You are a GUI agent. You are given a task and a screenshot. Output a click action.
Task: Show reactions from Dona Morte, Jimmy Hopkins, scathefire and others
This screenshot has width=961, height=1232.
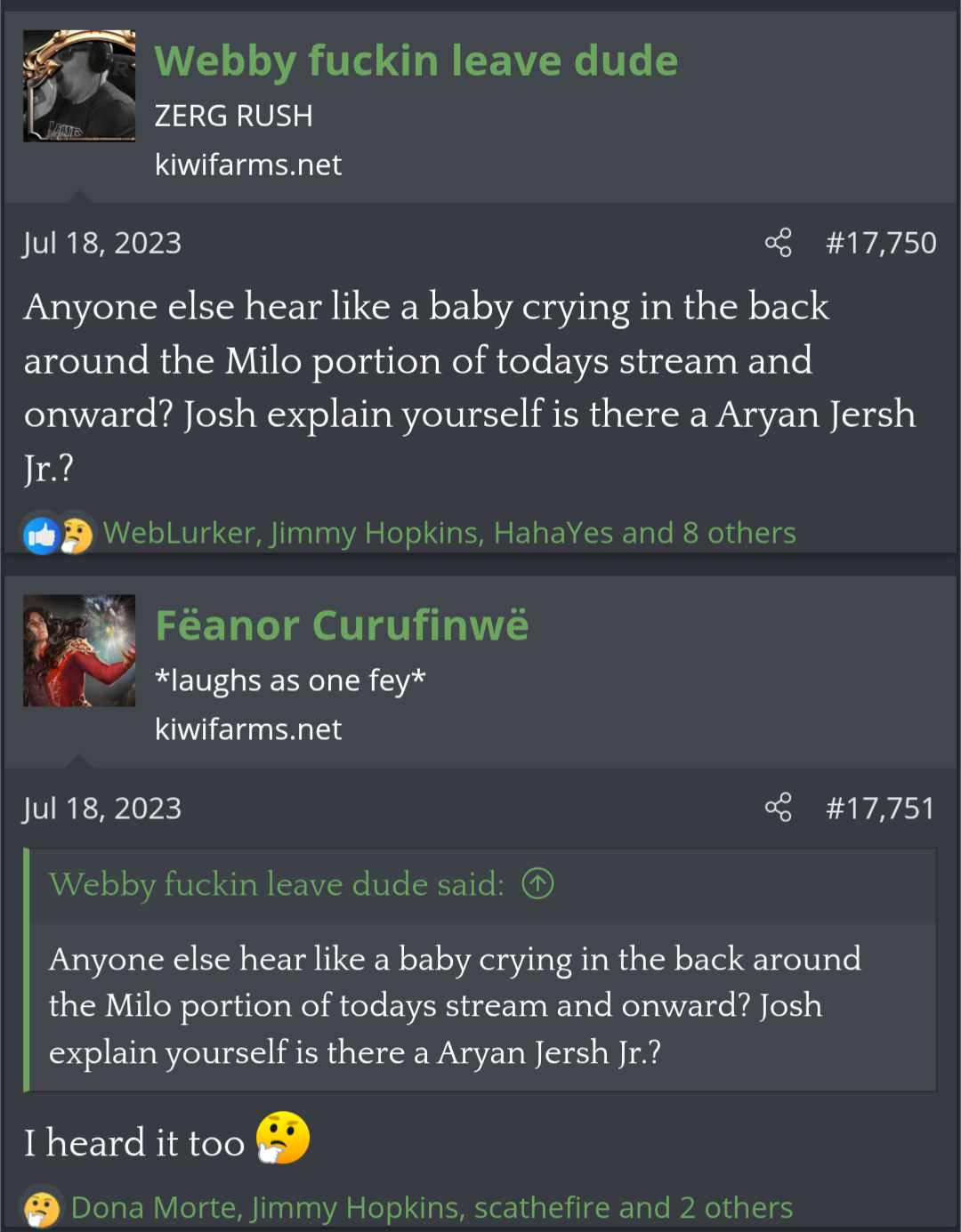pyautogui.click(x=432, y=1208)
